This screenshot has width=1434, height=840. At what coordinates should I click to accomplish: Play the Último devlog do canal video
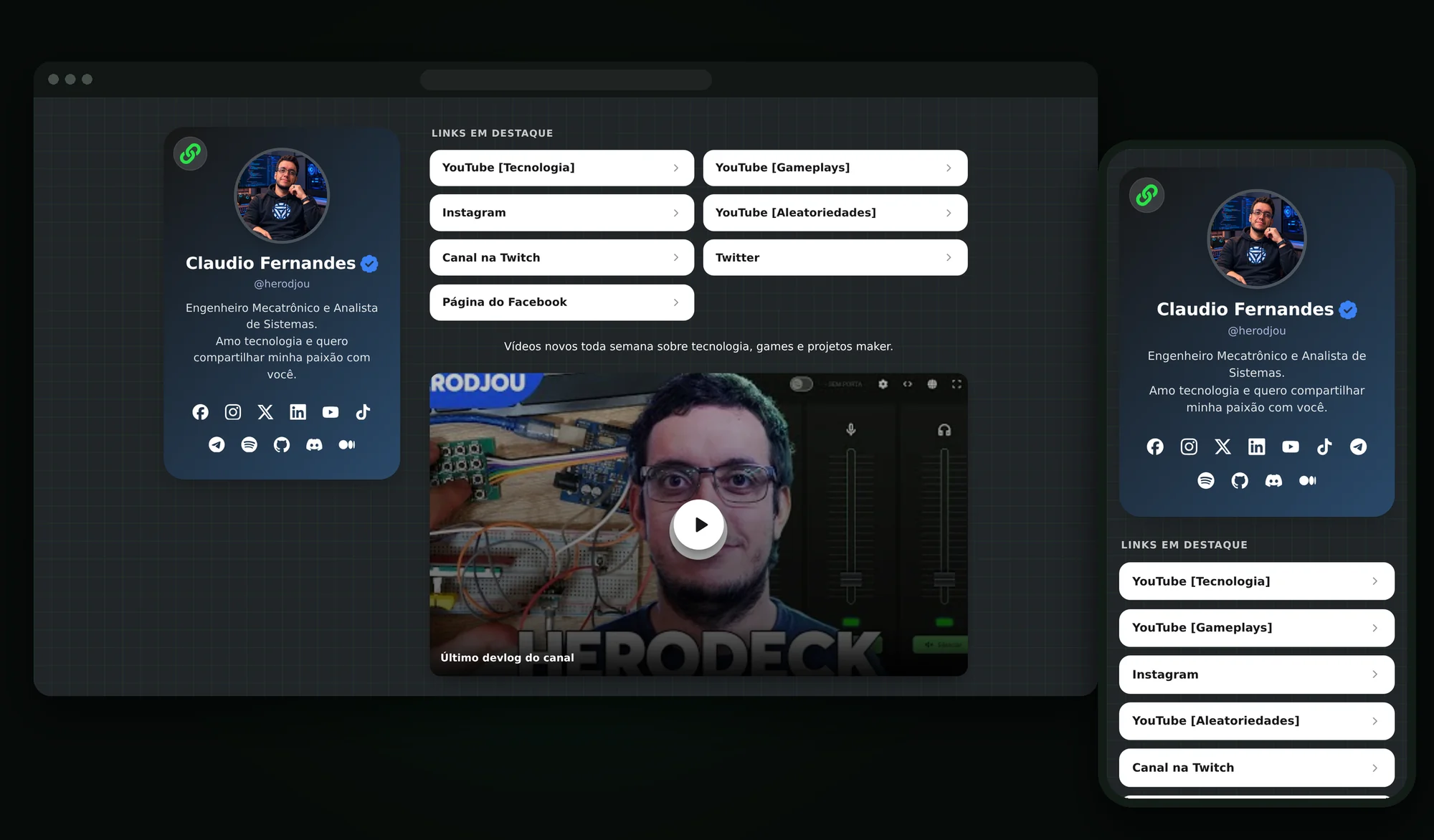(699, 525)
